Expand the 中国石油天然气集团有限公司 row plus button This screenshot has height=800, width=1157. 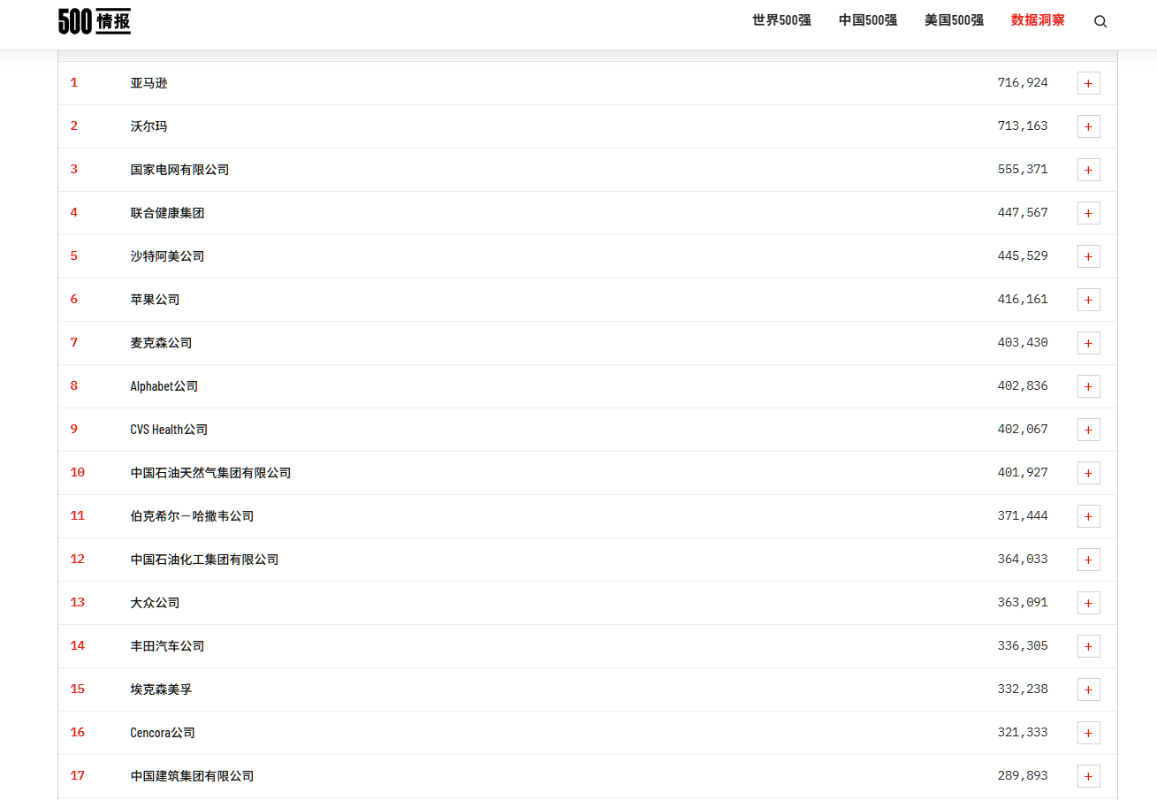pyautogui.click(x=1088, y=473)
